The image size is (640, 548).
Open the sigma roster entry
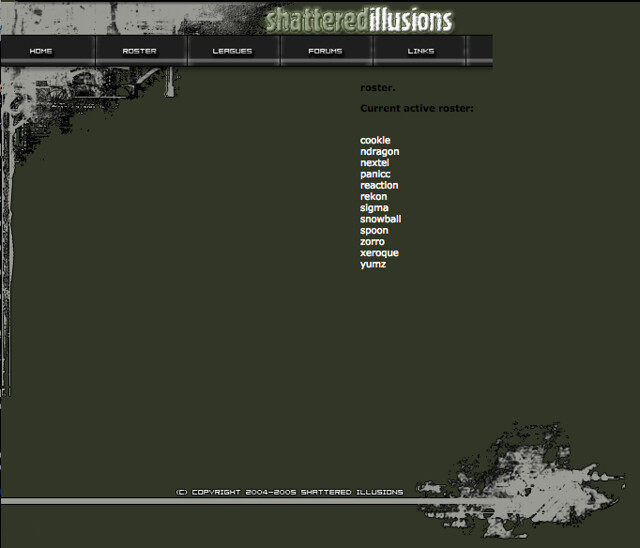click(374, 208)
